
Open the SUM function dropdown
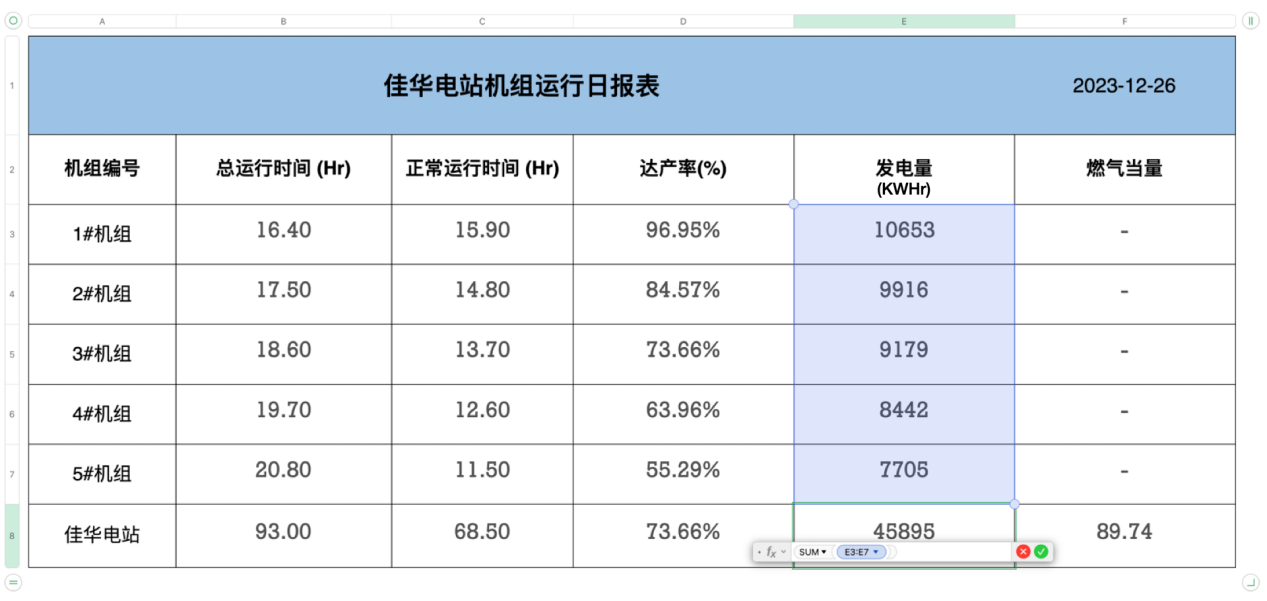(x=813, y=552)
